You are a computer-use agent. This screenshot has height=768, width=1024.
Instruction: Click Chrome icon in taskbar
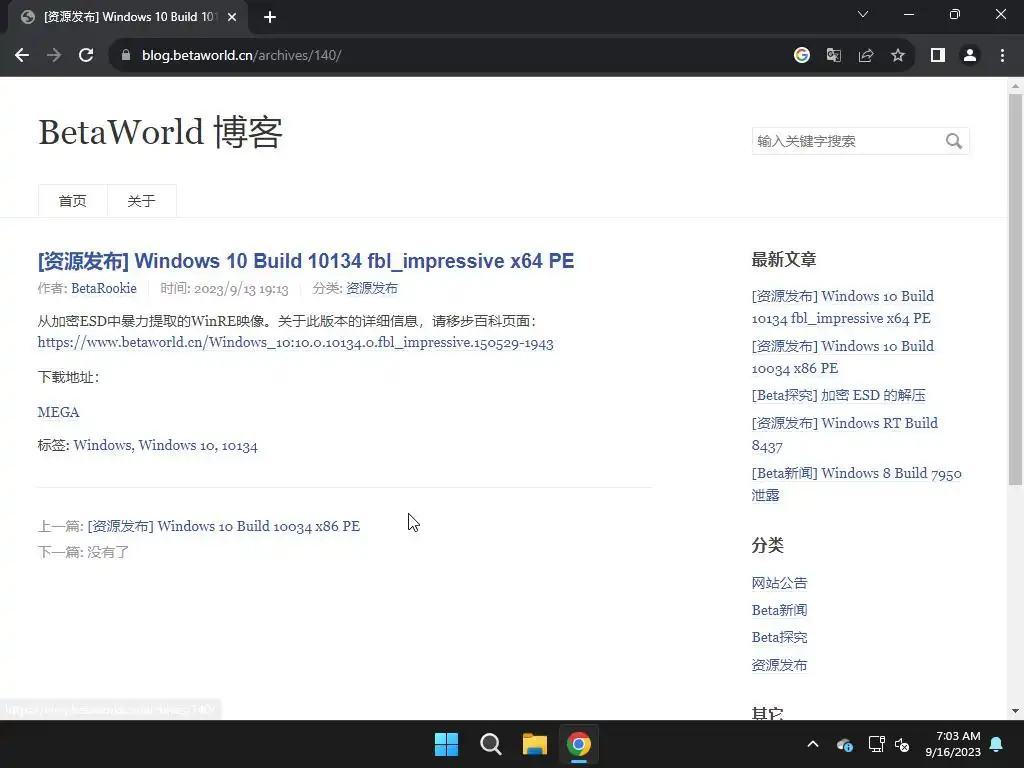click(579, 744)
